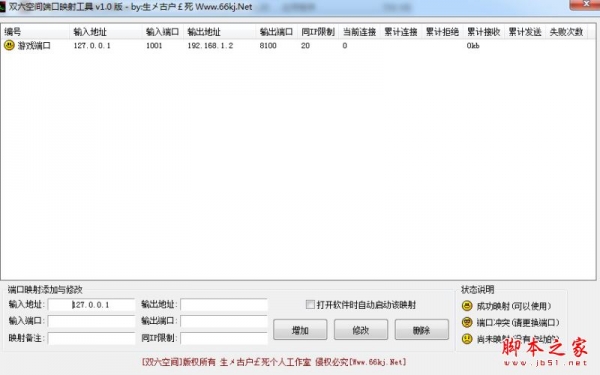Click the 成功映射 smiley status icon

click(x=467, y=306)
